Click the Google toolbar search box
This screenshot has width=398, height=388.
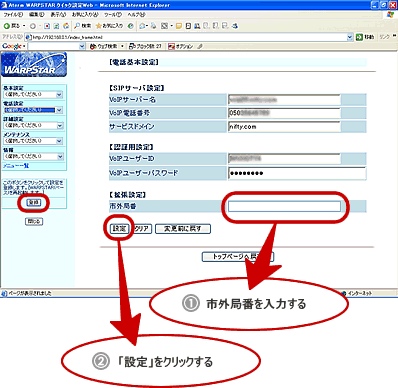pyautogui.click(x=54, y=46)
